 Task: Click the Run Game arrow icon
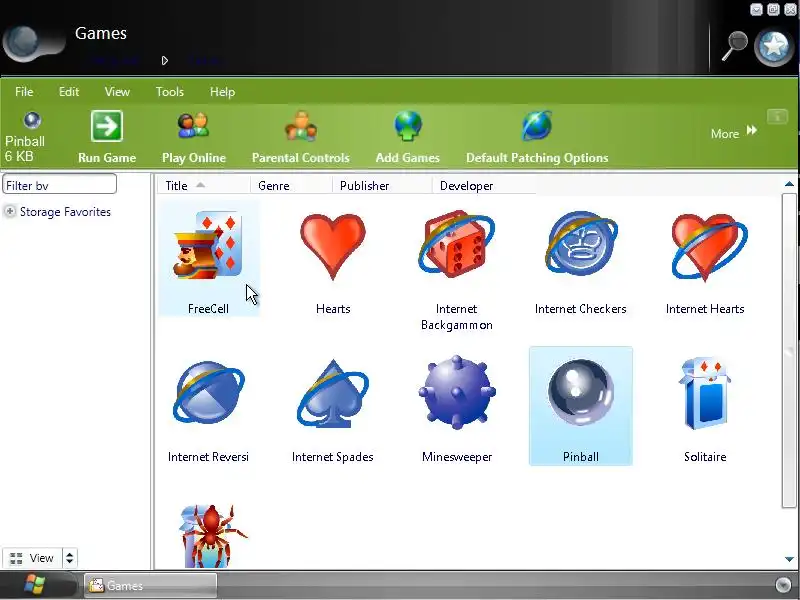107,126
